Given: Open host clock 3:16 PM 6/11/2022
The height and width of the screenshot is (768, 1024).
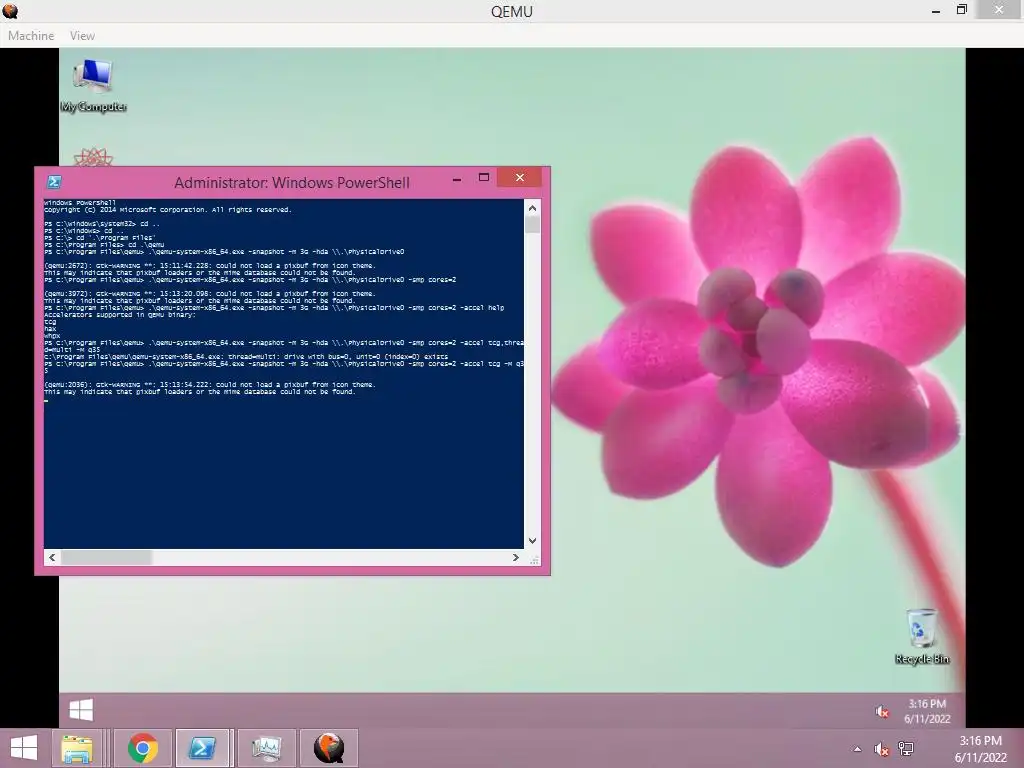Looking at the screenshot, I should 980,749.
